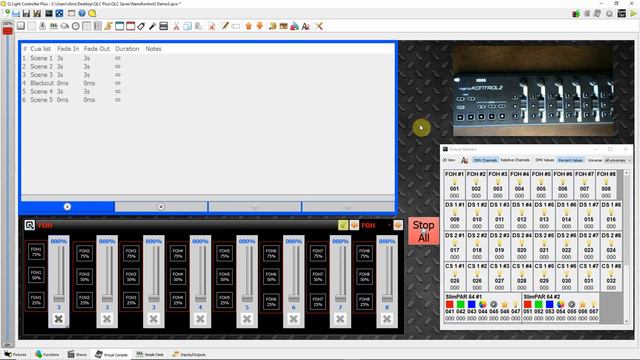Click the Cut scissors icon
Screen dimensions: 640x360
pyautogui.click(x=176, y=26)
